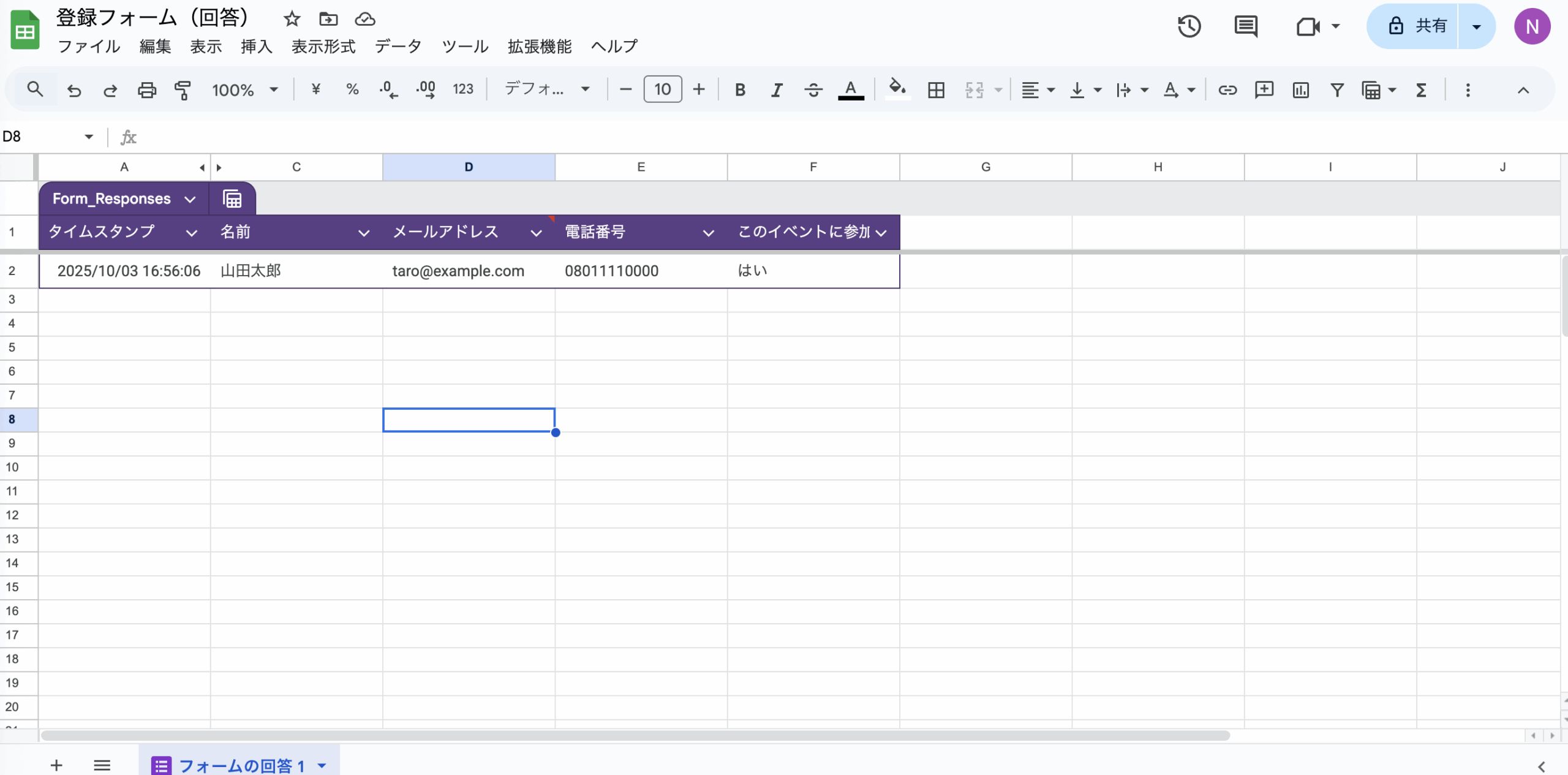
Task: Toggle strikethrough formatting
Action: [x=813, y=90]
